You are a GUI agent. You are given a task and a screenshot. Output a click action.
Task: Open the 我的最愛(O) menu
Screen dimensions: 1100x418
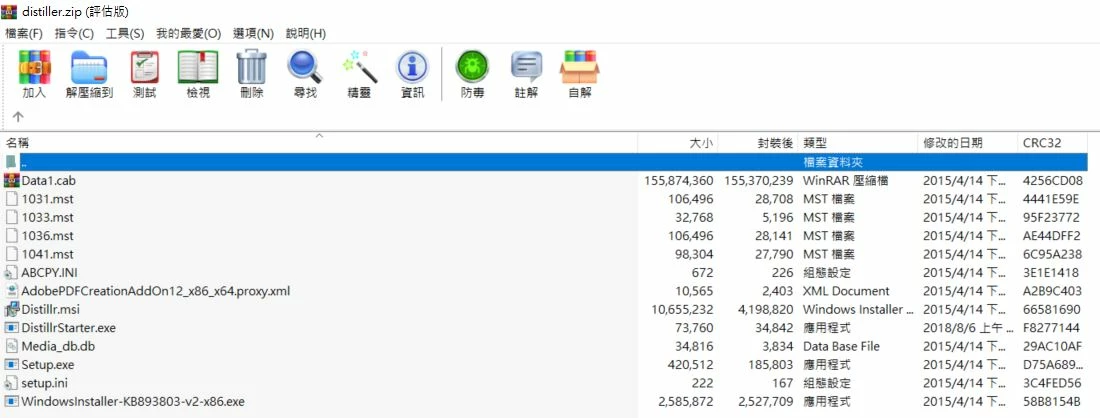point(189,33)
